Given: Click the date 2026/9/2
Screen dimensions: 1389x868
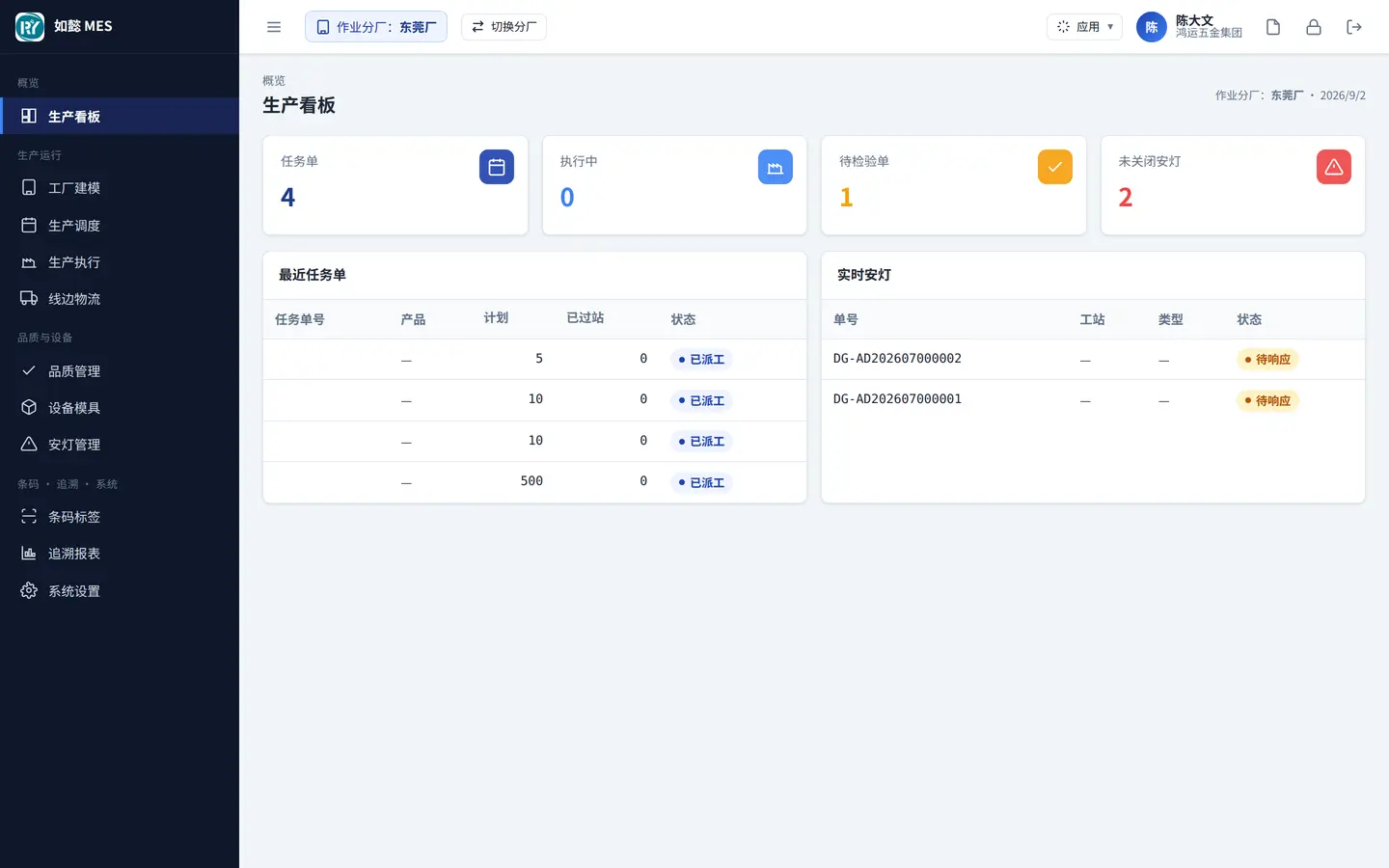Looking at the screenshot, I should [1343, 95].
